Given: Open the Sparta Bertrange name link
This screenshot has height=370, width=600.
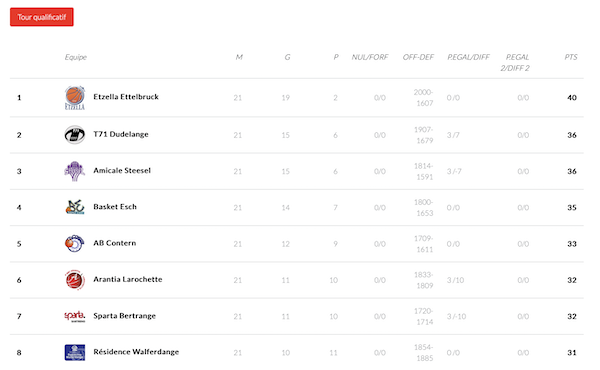Looking at the screenshot, I should (x=124, y=316).
